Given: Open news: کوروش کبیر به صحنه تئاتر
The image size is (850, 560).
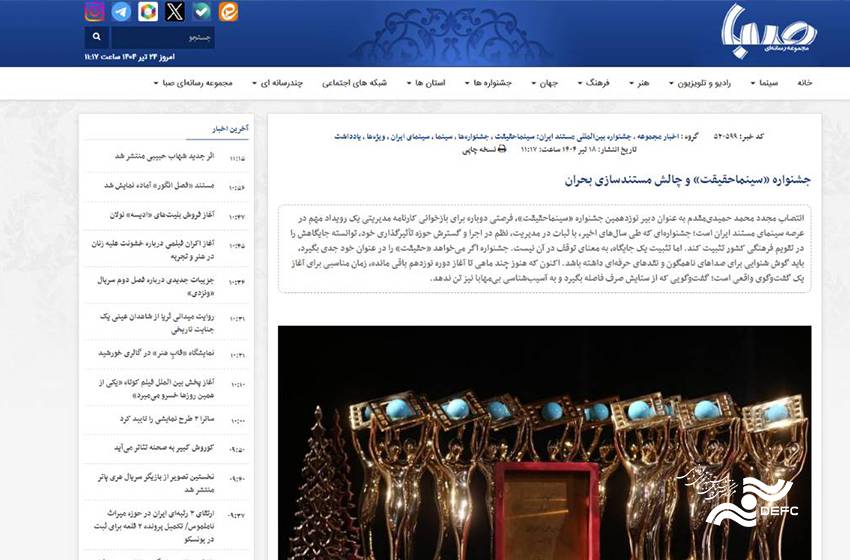Looking at the screenshot, I should tap(164, 448).
